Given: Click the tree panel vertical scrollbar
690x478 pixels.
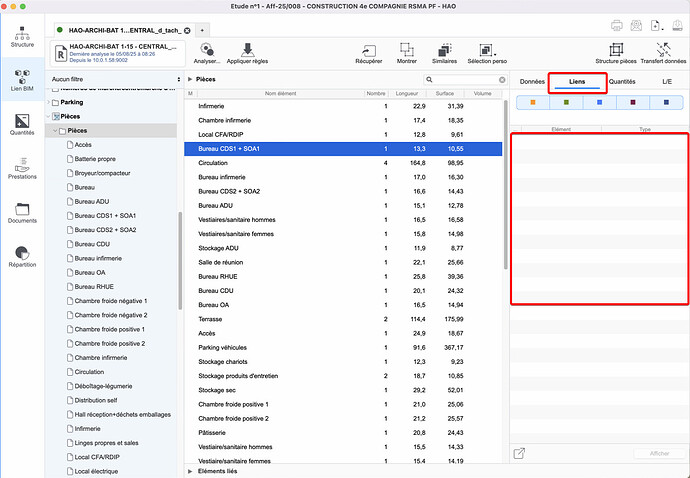Looking at the screenshot, I should click(x=180, y=261).
